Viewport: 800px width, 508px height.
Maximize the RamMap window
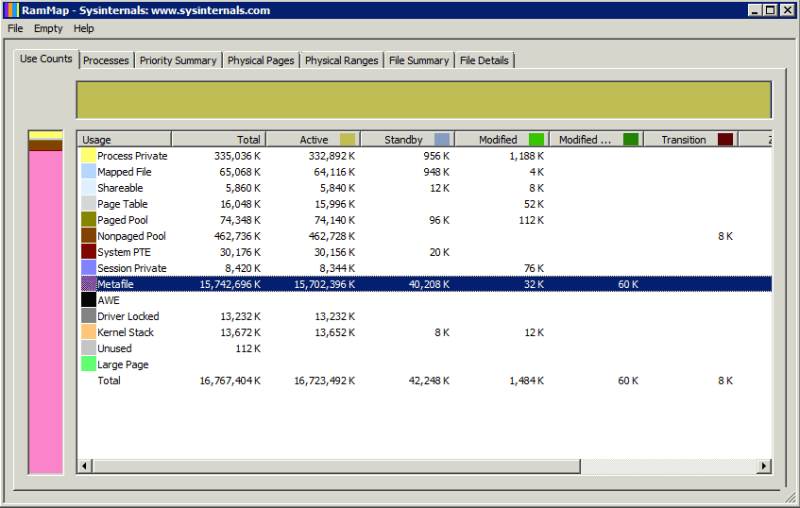pyautogui.click(x=770, y=10)
